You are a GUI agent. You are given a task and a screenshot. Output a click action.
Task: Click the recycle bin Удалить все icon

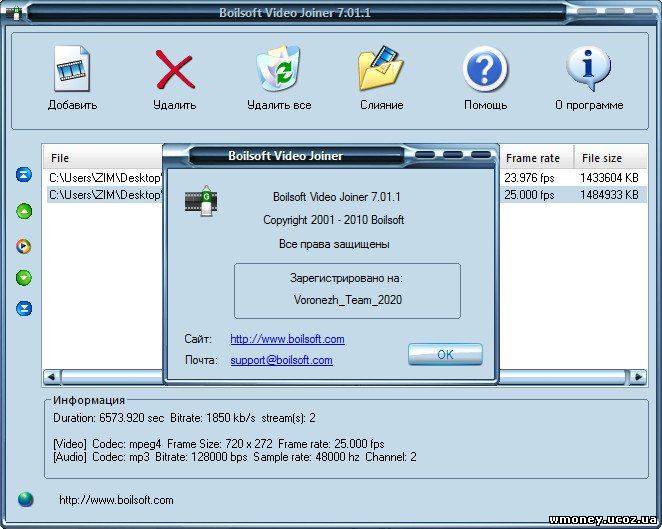pyautogui.click(x=279, y=68)
